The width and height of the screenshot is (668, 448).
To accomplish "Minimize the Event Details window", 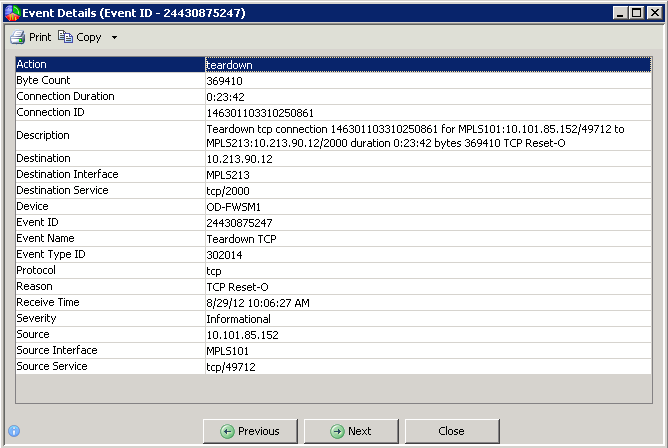I will click(x=620, y=13).
